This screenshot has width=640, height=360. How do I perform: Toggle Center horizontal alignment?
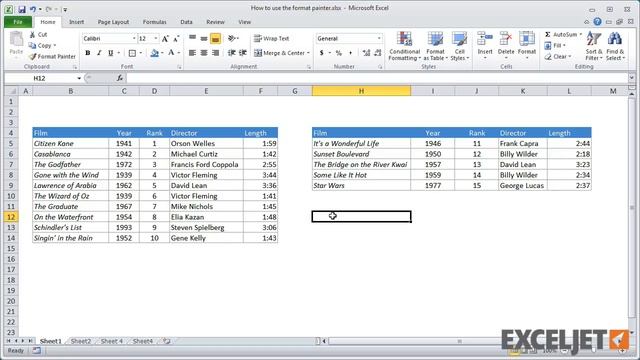tap(204, 53)
